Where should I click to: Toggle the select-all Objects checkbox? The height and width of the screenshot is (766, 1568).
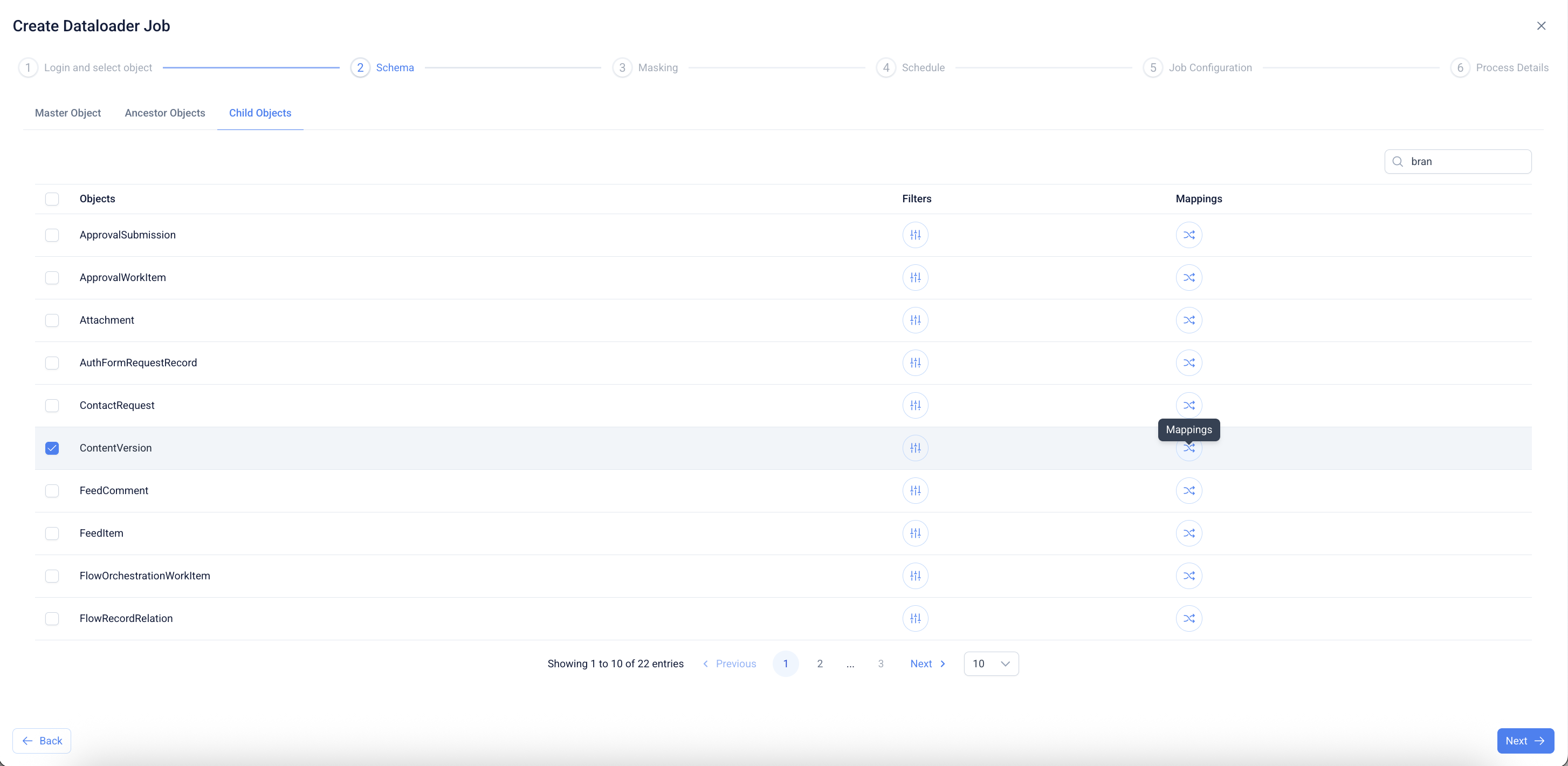click(52, 199)
